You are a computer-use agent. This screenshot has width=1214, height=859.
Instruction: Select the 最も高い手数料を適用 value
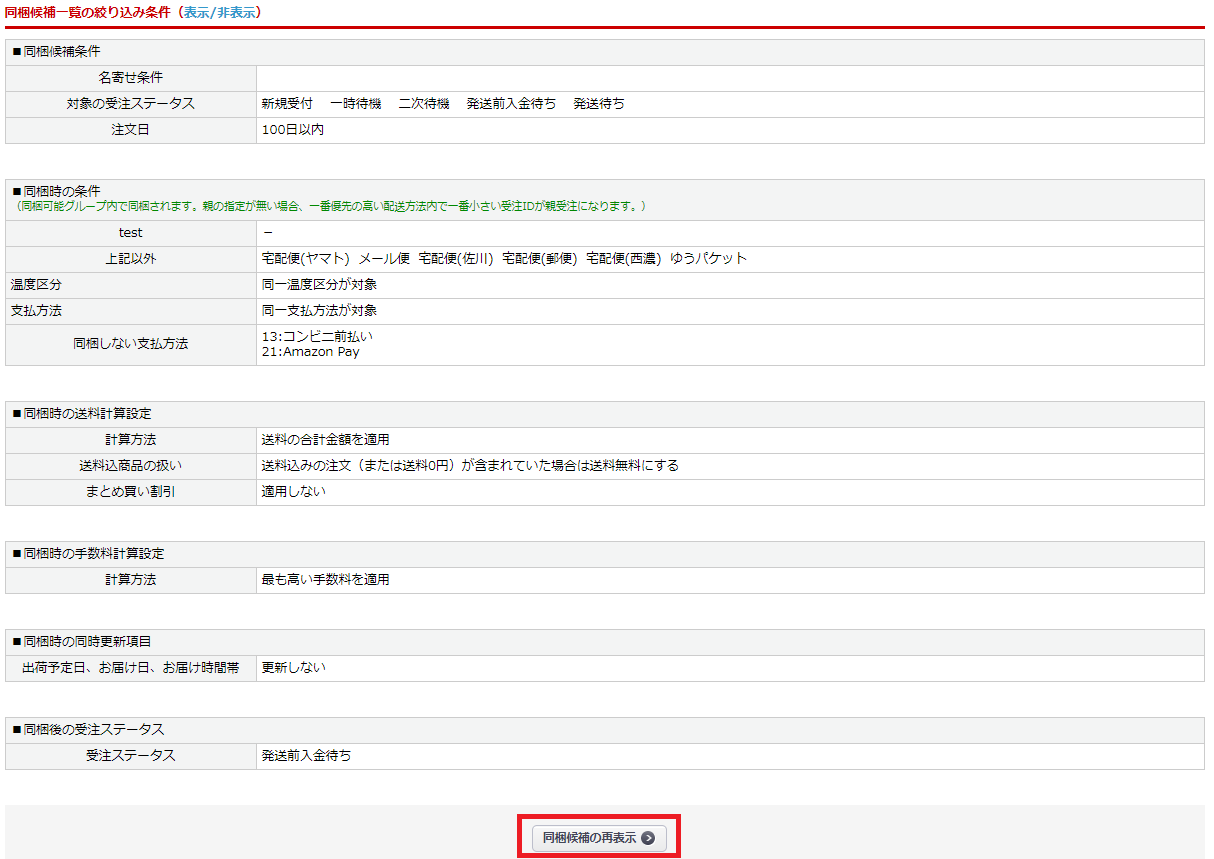coord(325,580)
